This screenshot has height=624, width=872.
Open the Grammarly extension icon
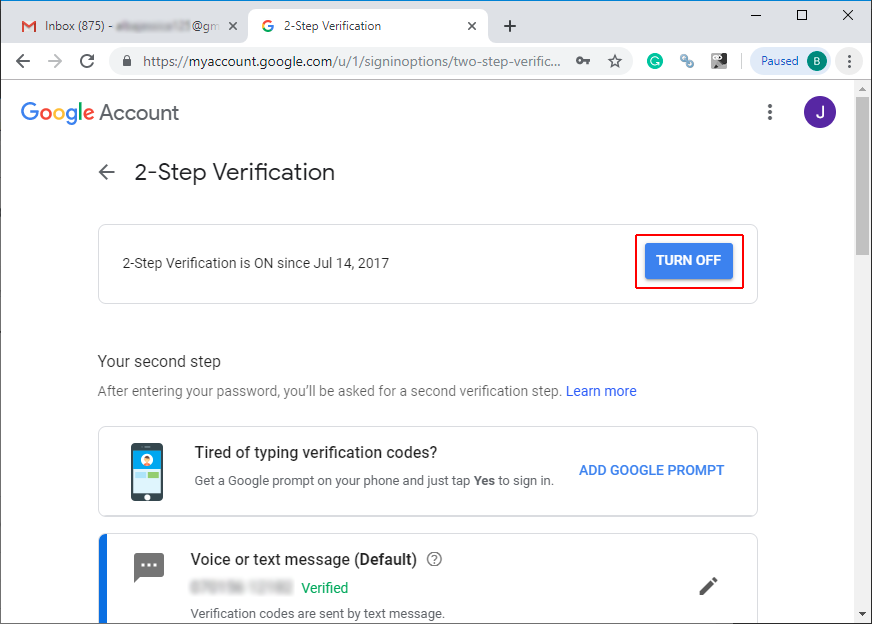pyautogui.click(x=655, y=61)
